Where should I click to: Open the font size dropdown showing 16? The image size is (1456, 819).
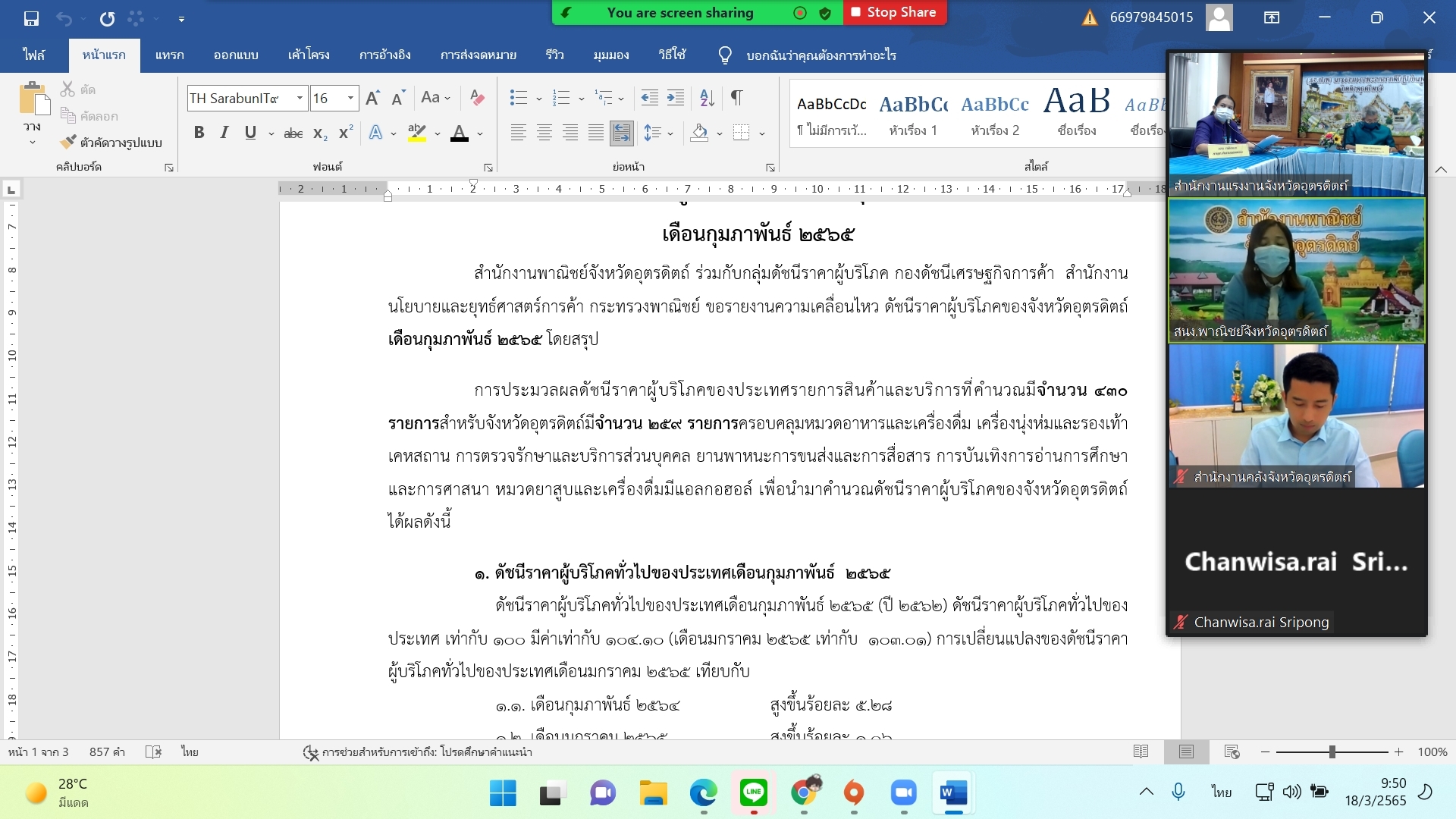350,98
